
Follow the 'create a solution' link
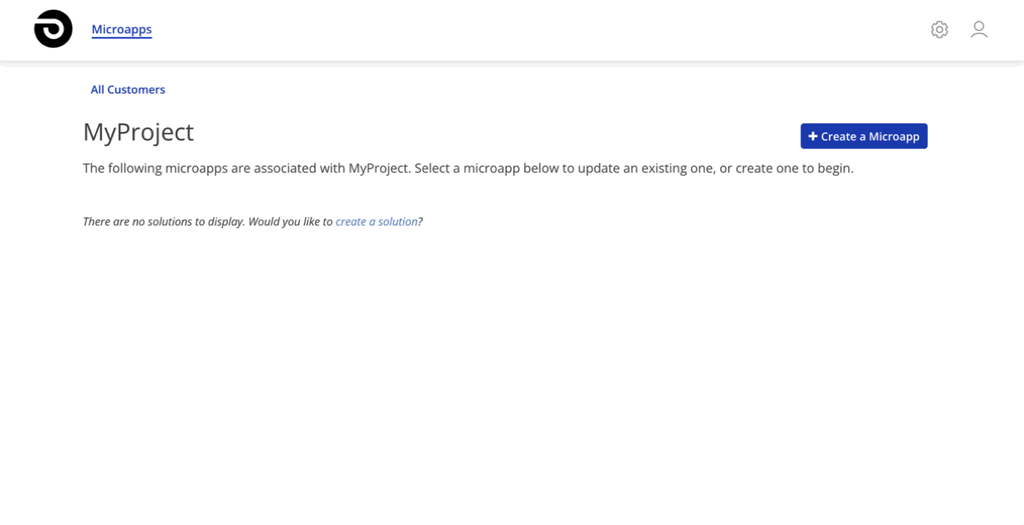pyautogui.click(x=376, y=221)
